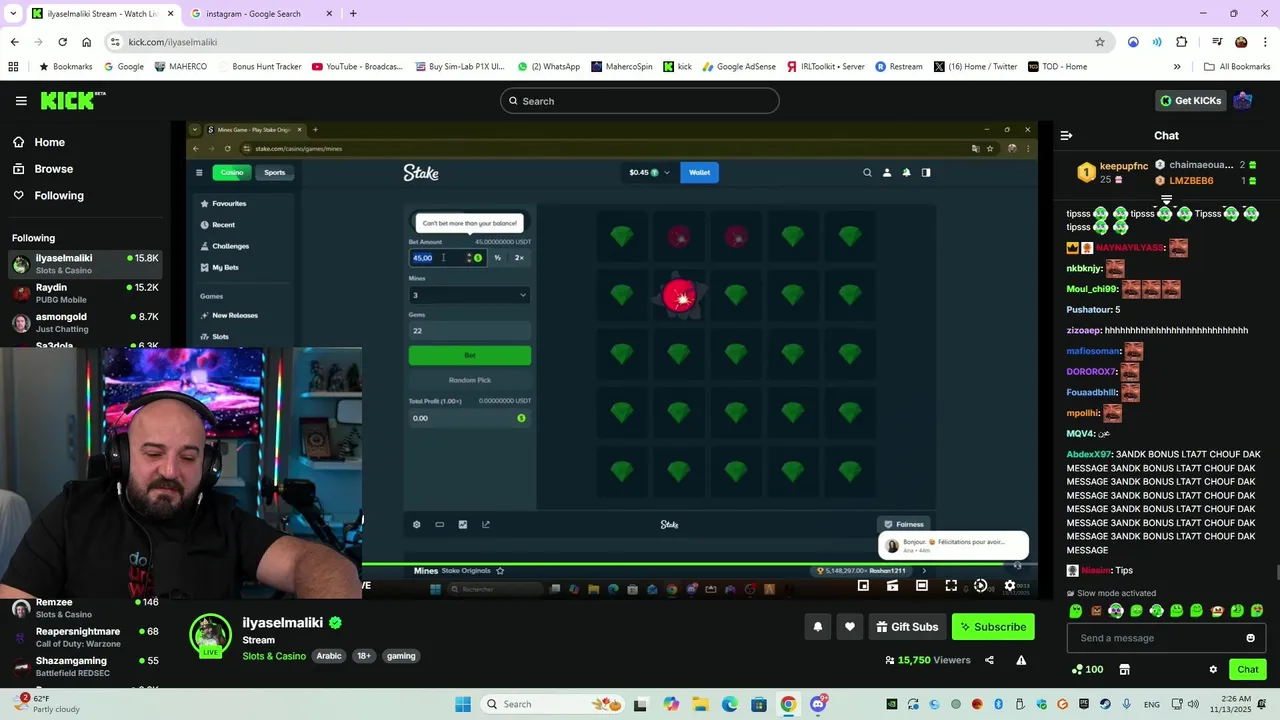Click the Windows Start button
1280x720 pixels.
click(463, 704)
